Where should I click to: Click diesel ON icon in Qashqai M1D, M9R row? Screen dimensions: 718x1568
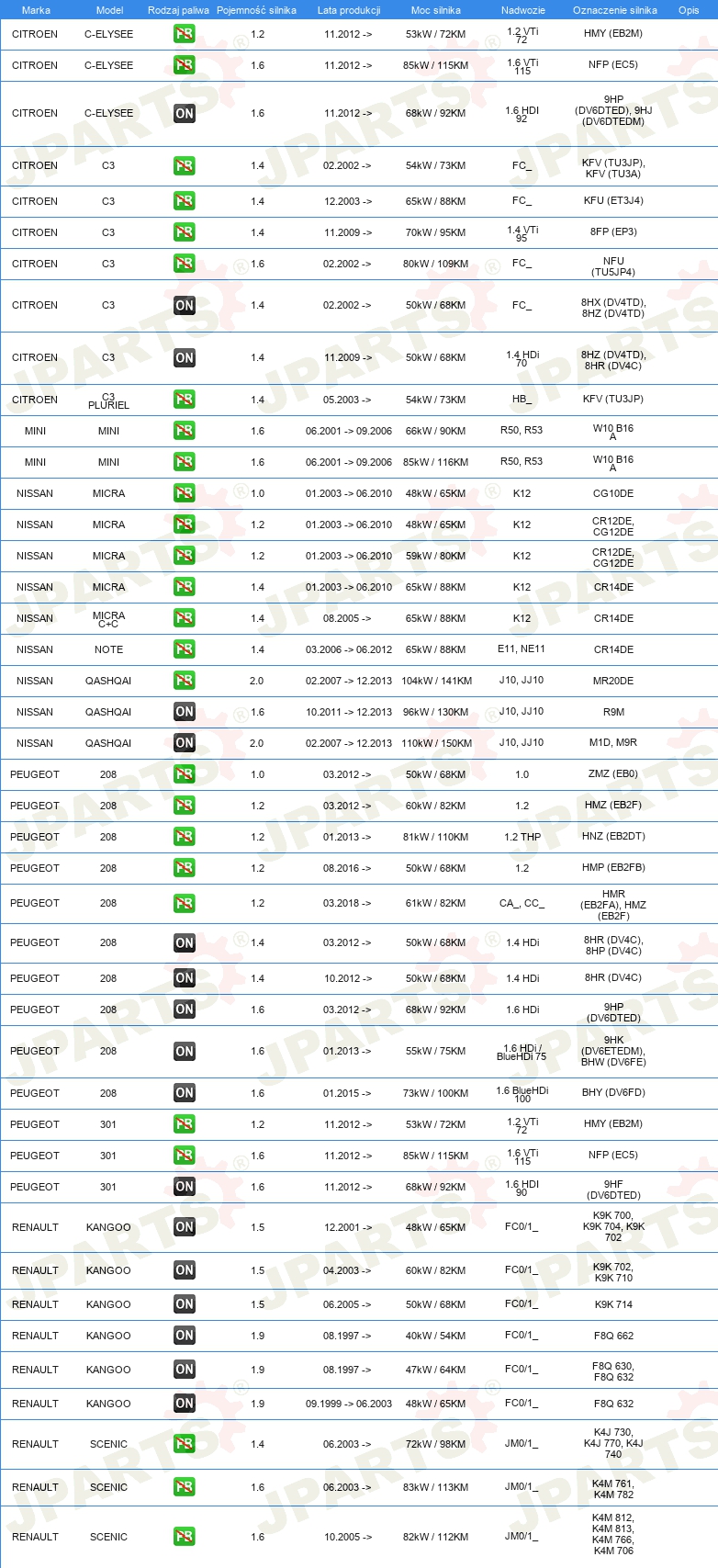click(x=185, y=743)
